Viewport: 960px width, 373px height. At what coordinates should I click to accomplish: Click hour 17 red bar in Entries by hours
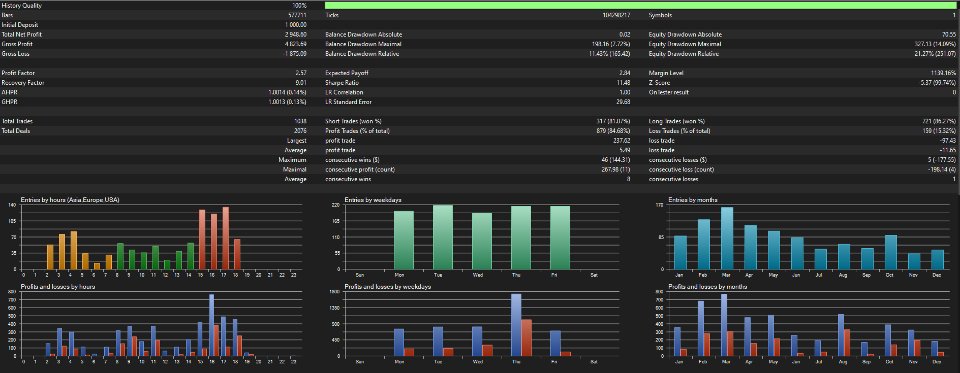[225, 238]
